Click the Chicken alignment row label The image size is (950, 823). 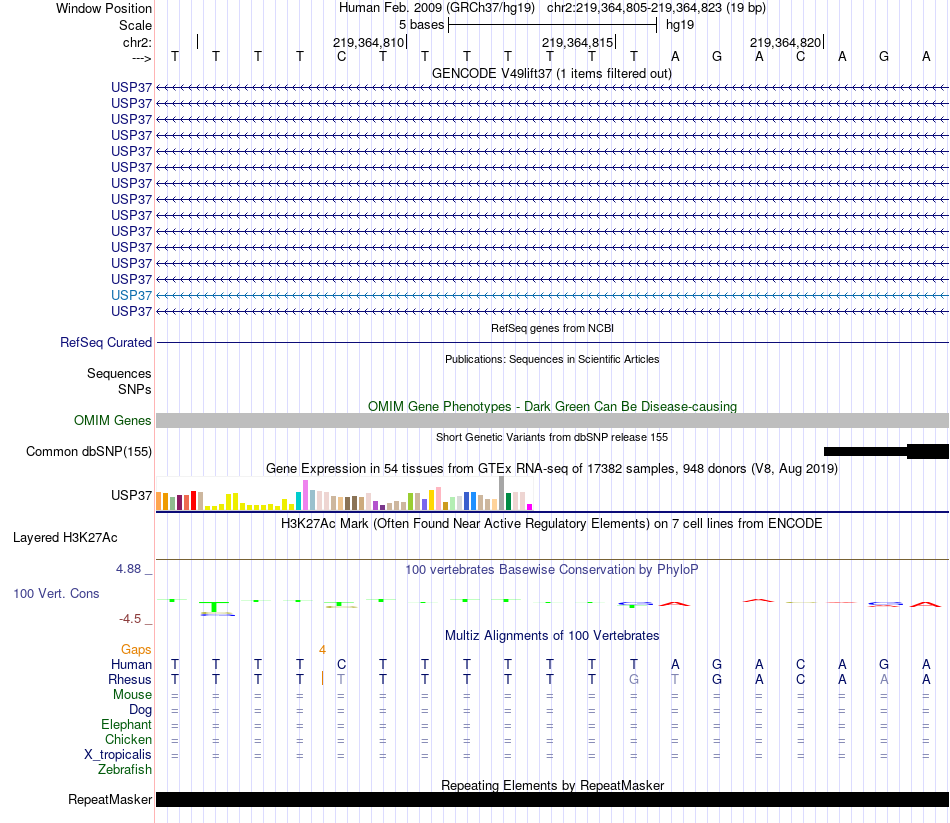coord(128,739)
